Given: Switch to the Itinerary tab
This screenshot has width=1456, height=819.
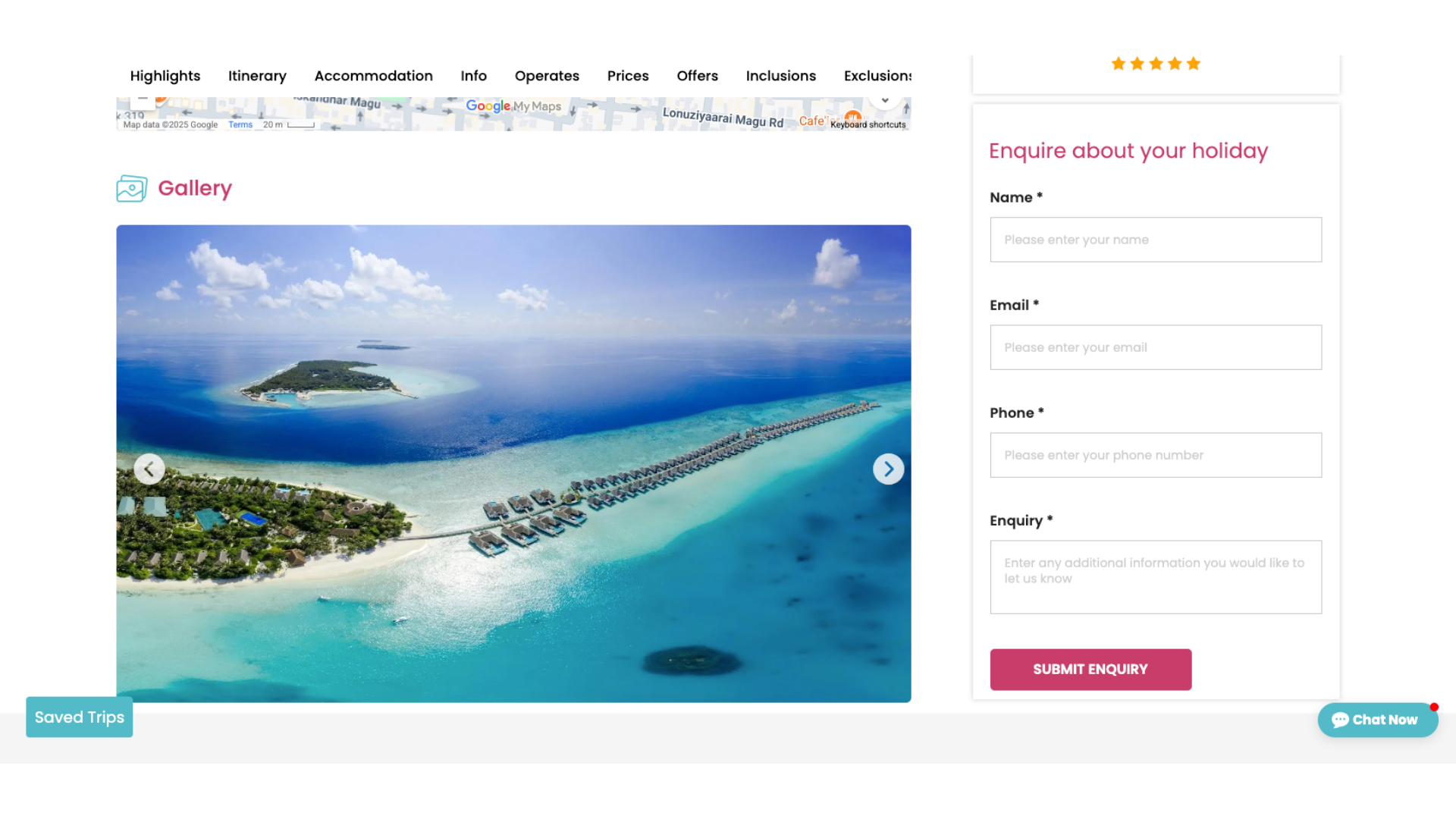Looking at the screenshot, I should [x=257, y=76].
